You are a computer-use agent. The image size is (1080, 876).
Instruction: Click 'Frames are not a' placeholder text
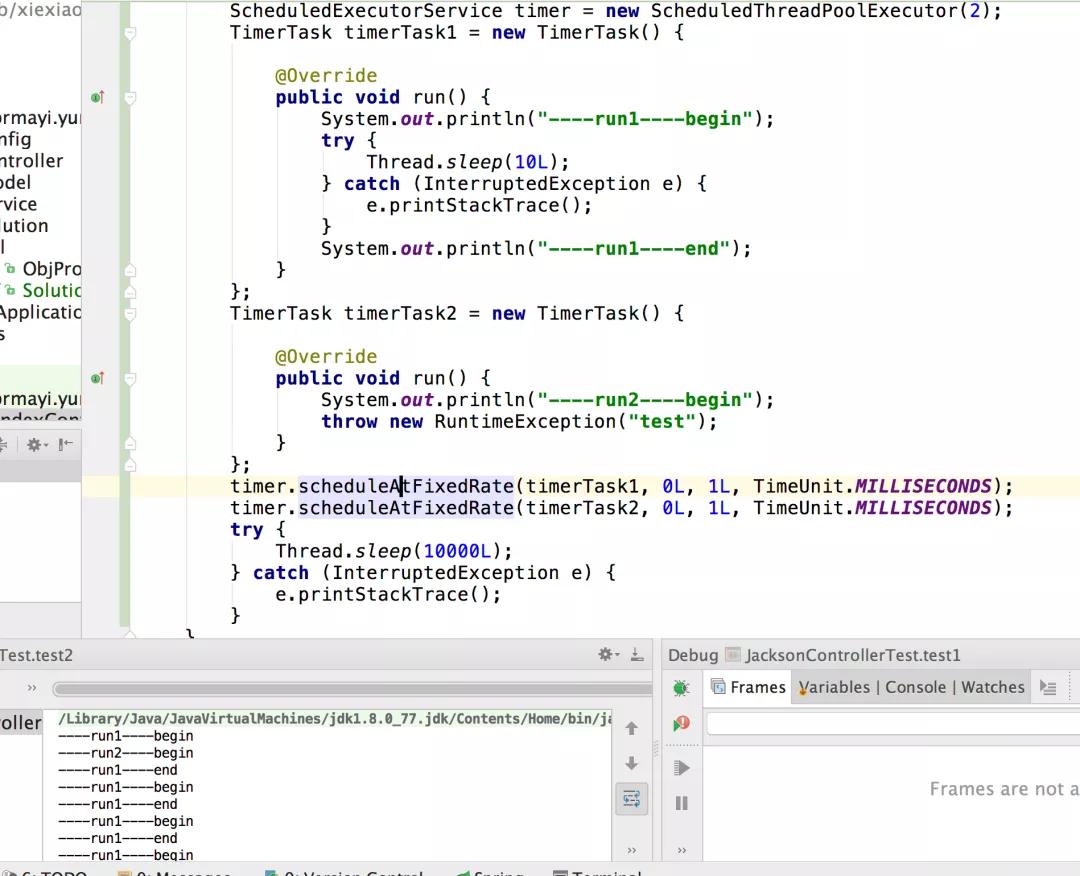coord(1004,789)
